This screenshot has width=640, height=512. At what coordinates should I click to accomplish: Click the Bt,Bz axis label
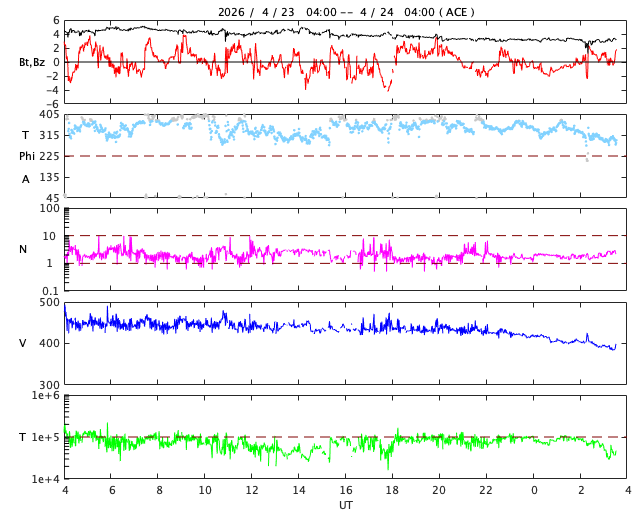click(x=32, y=62)
